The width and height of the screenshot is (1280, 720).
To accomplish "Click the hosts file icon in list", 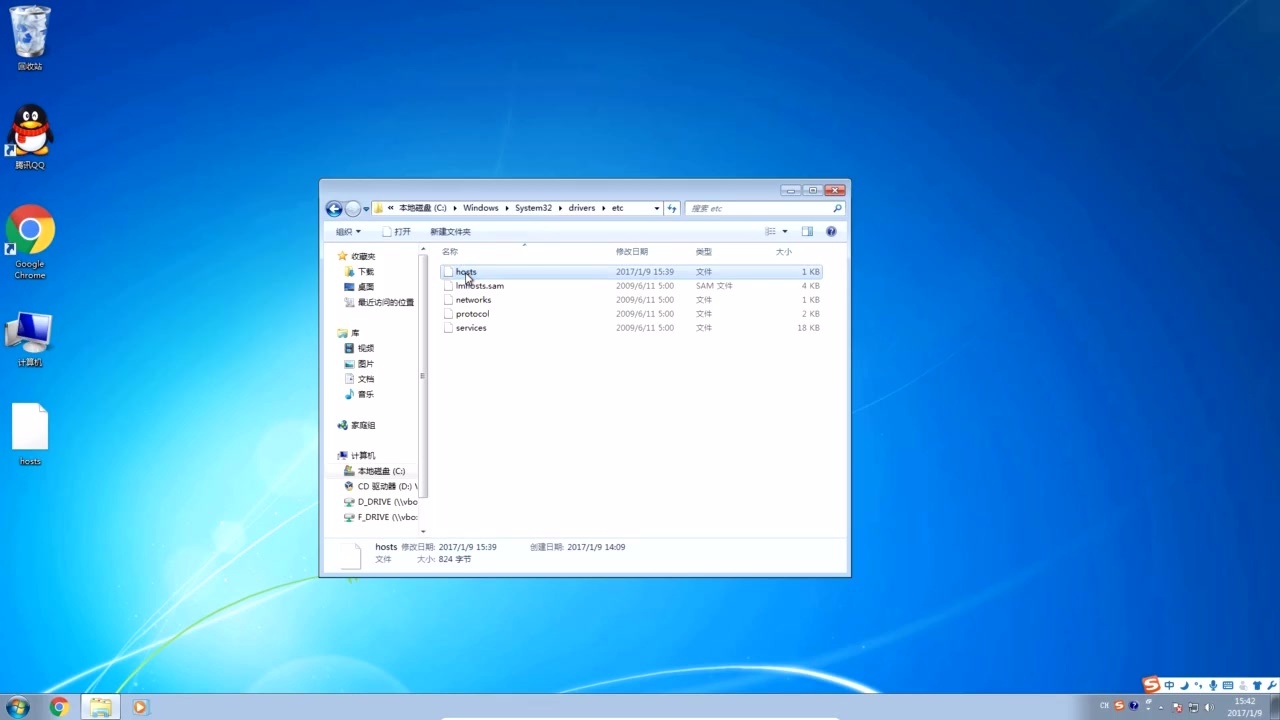I will 448,272.
